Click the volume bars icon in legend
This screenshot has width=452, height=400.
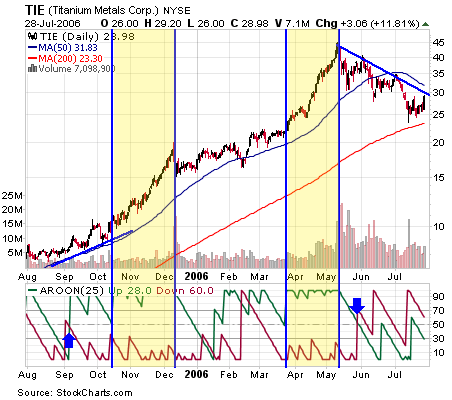[33, 69]
